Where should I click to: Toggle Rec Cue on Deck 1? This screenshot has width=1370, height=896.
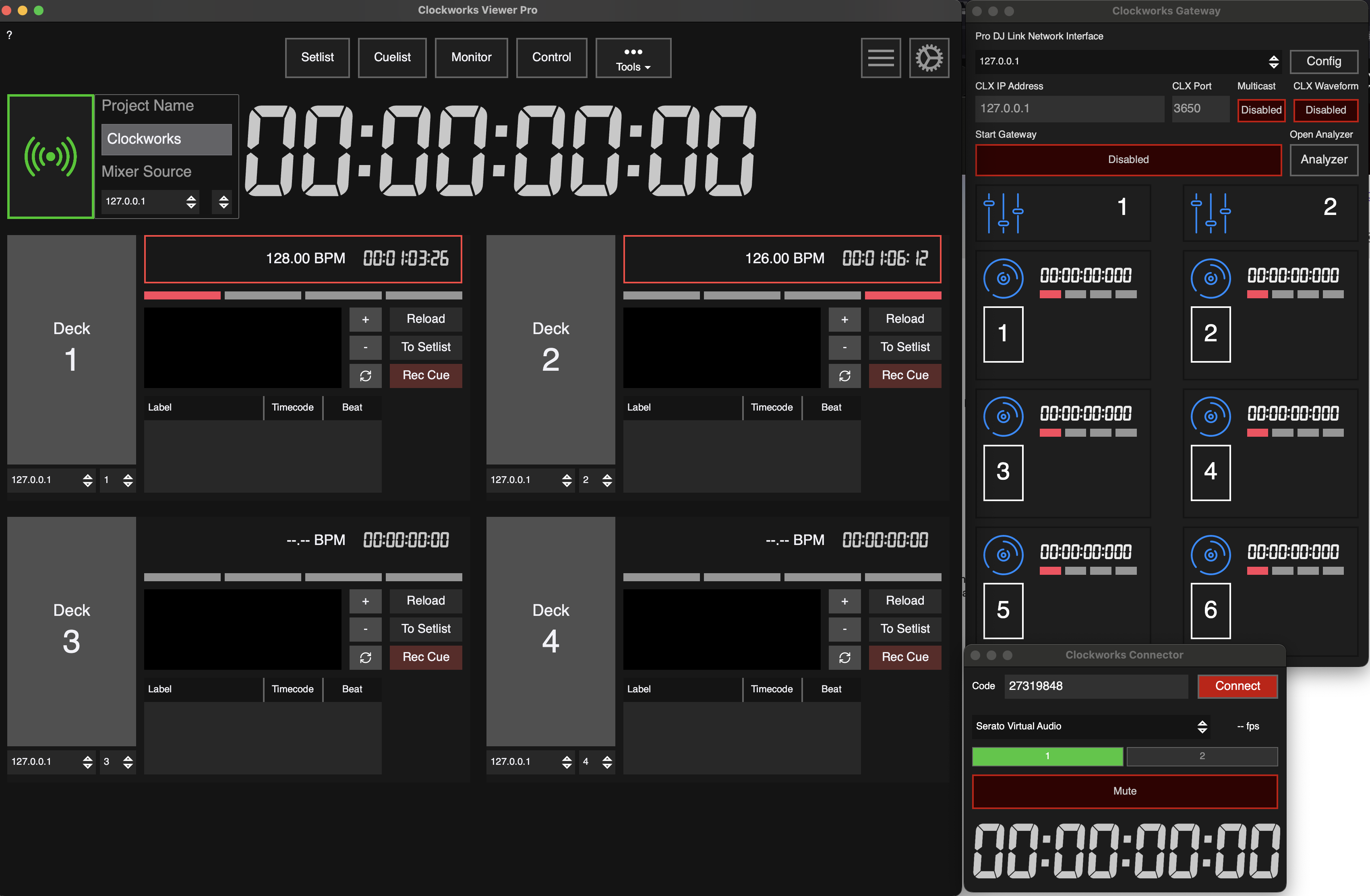click(x=425, y=375)
